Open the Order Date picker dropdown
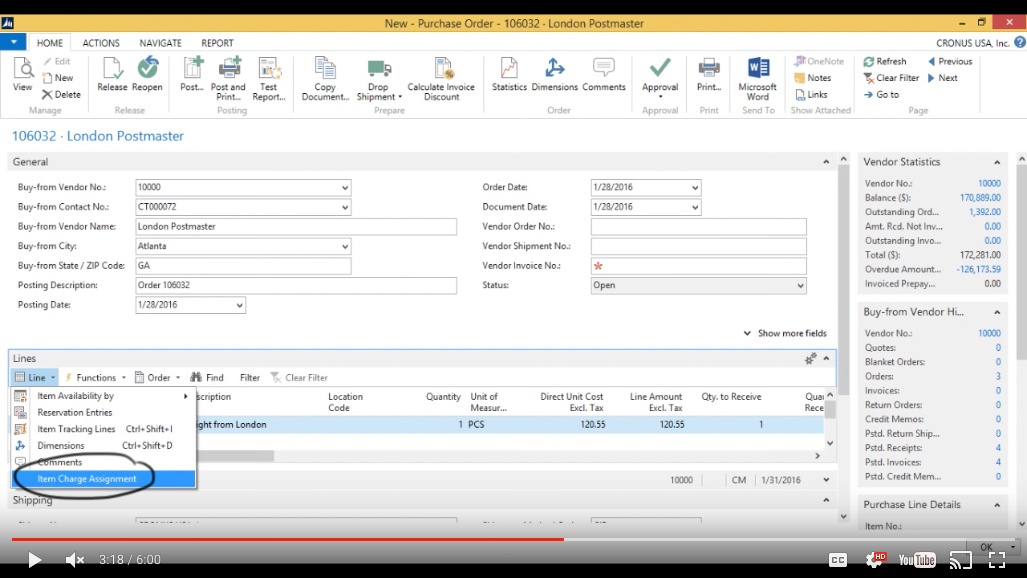The image size is (1027, 578). 695,187
